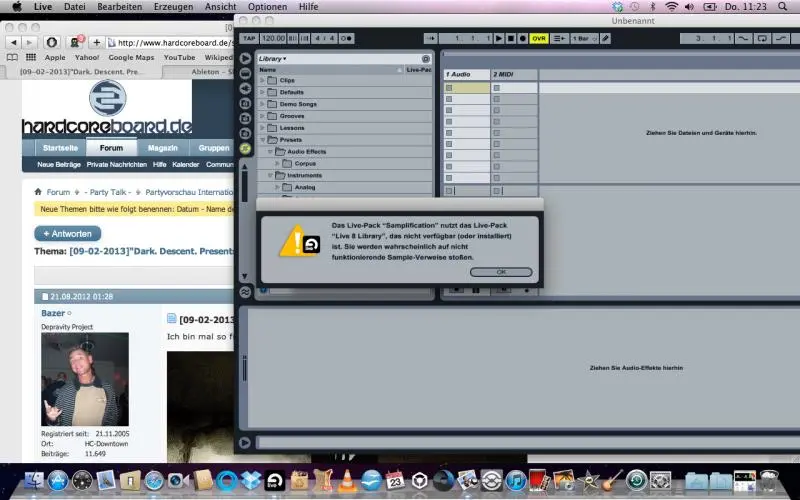Expand the Demo Songs folder
Viewport: 800px width, 500px height.
pyautogui.click(x=263, y=104)
